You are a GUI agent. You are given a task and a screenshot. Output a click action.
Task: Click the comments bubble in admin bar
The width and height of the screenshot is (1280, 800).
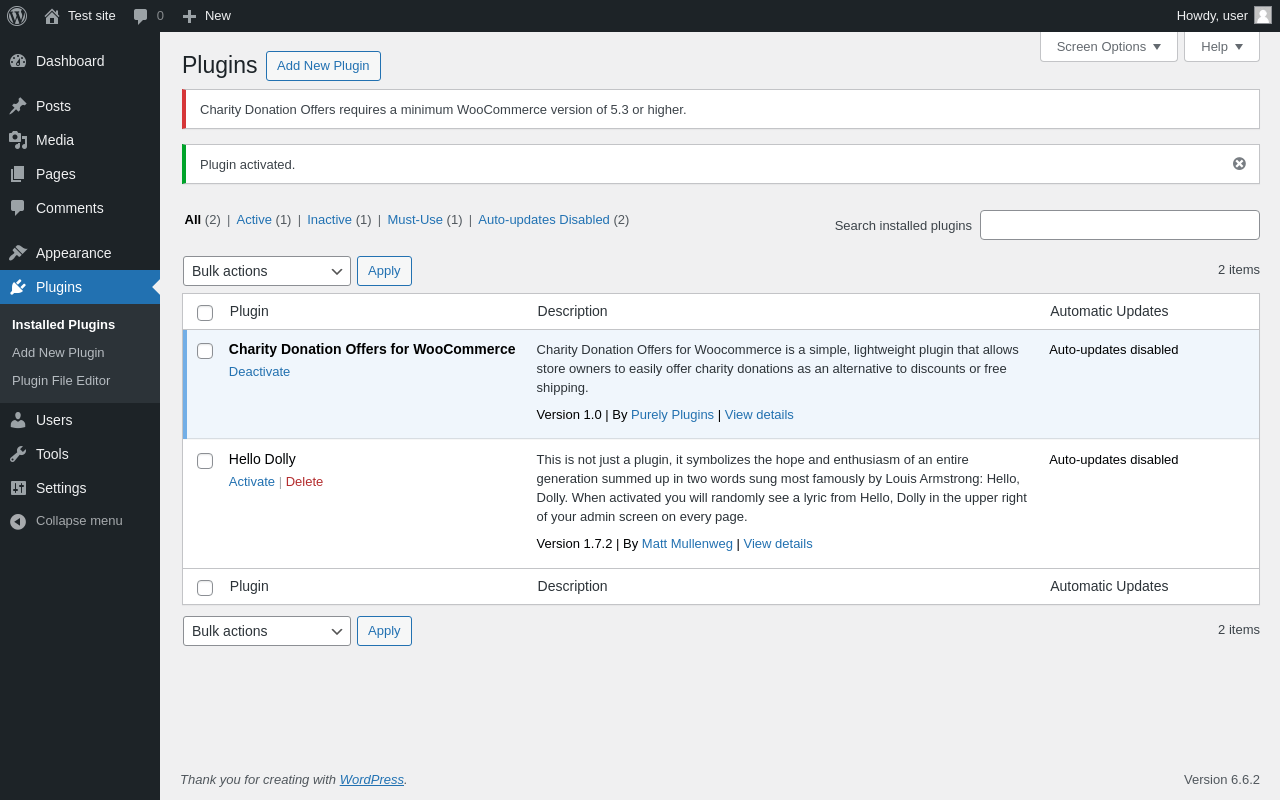click(141, 16)
